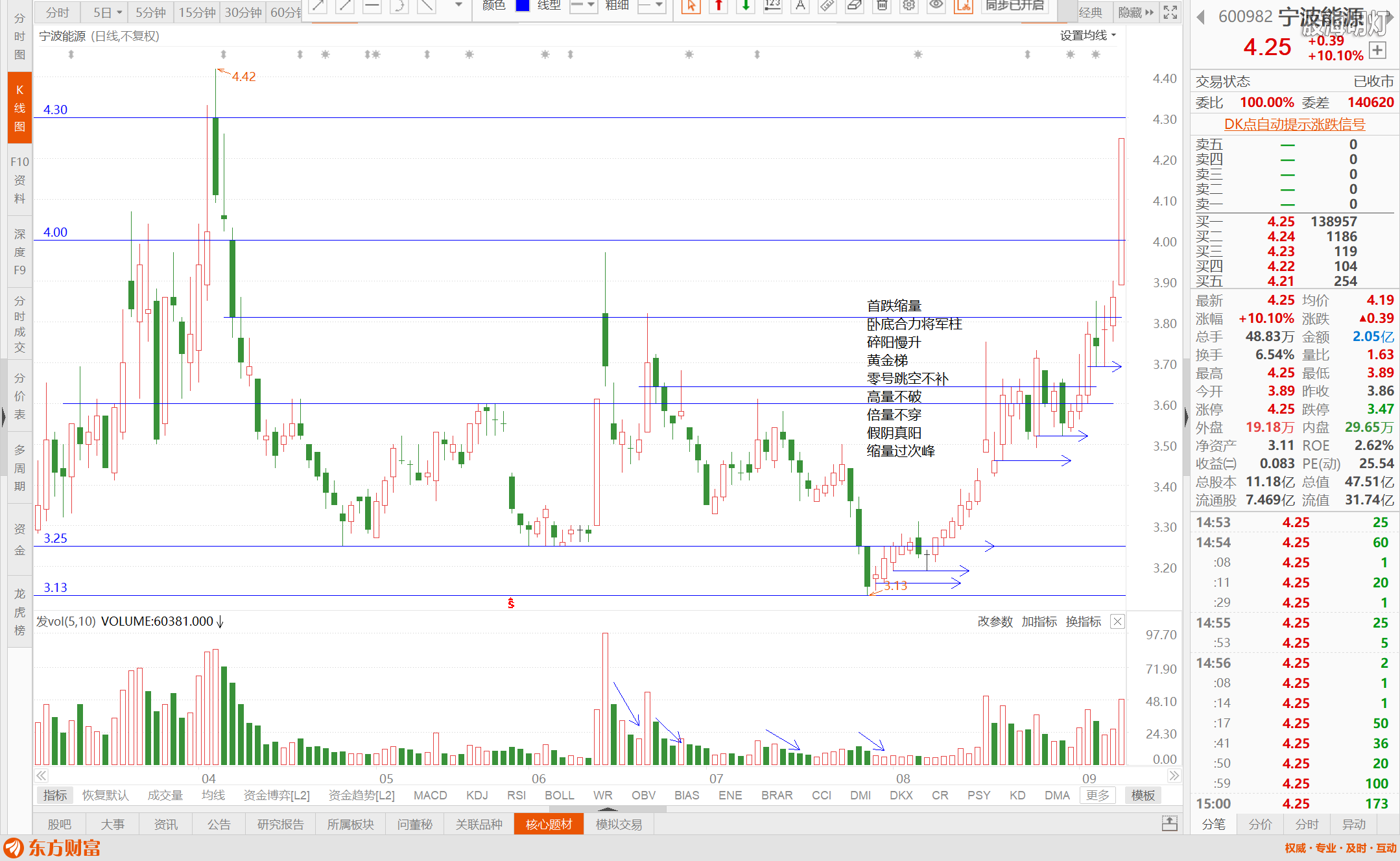Click the horizontal scrollbar under bottom tabs

(x=607, y=808)
